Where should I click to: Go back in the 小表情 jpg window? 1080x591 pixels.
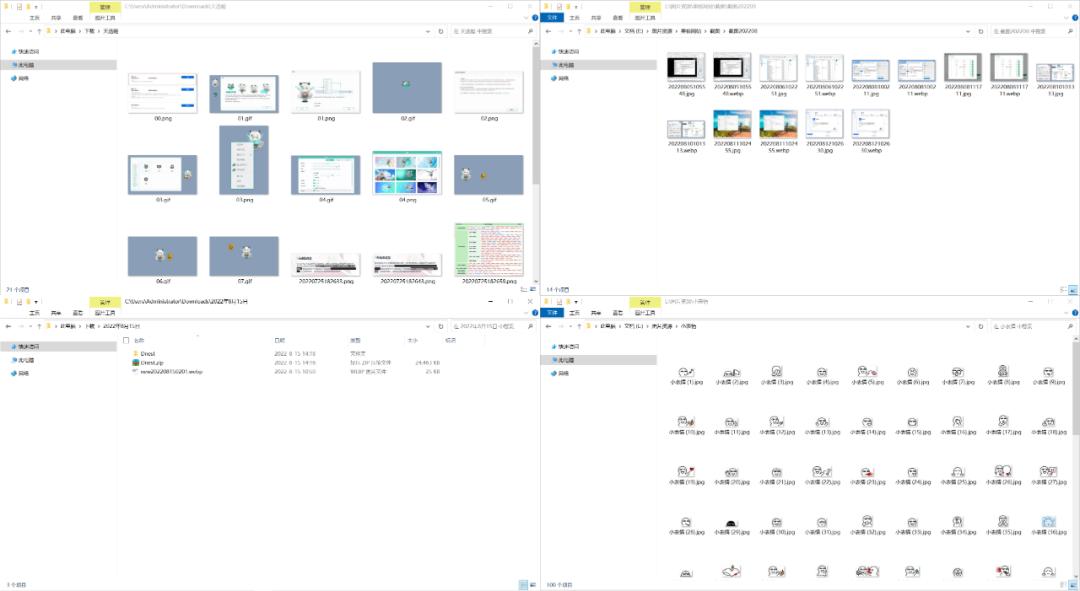click(548, 326)
